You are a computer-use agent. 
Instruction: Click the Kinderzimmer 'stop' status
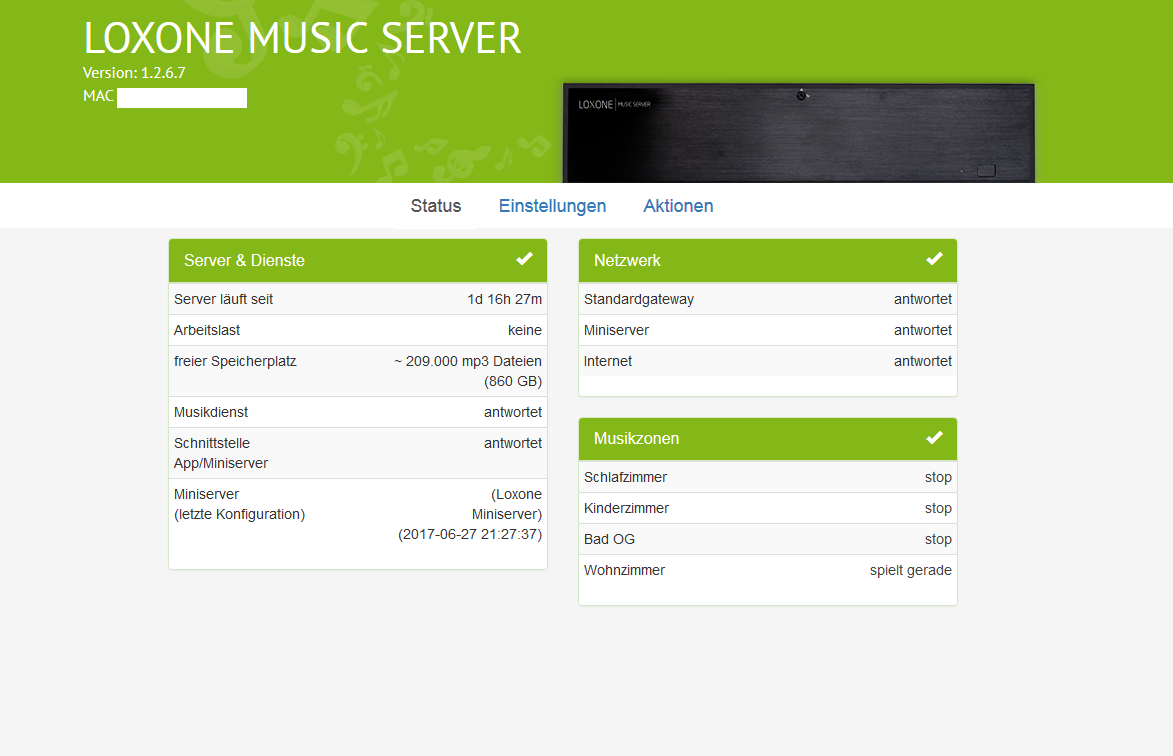pyautogui.click(x=938, y=508)
